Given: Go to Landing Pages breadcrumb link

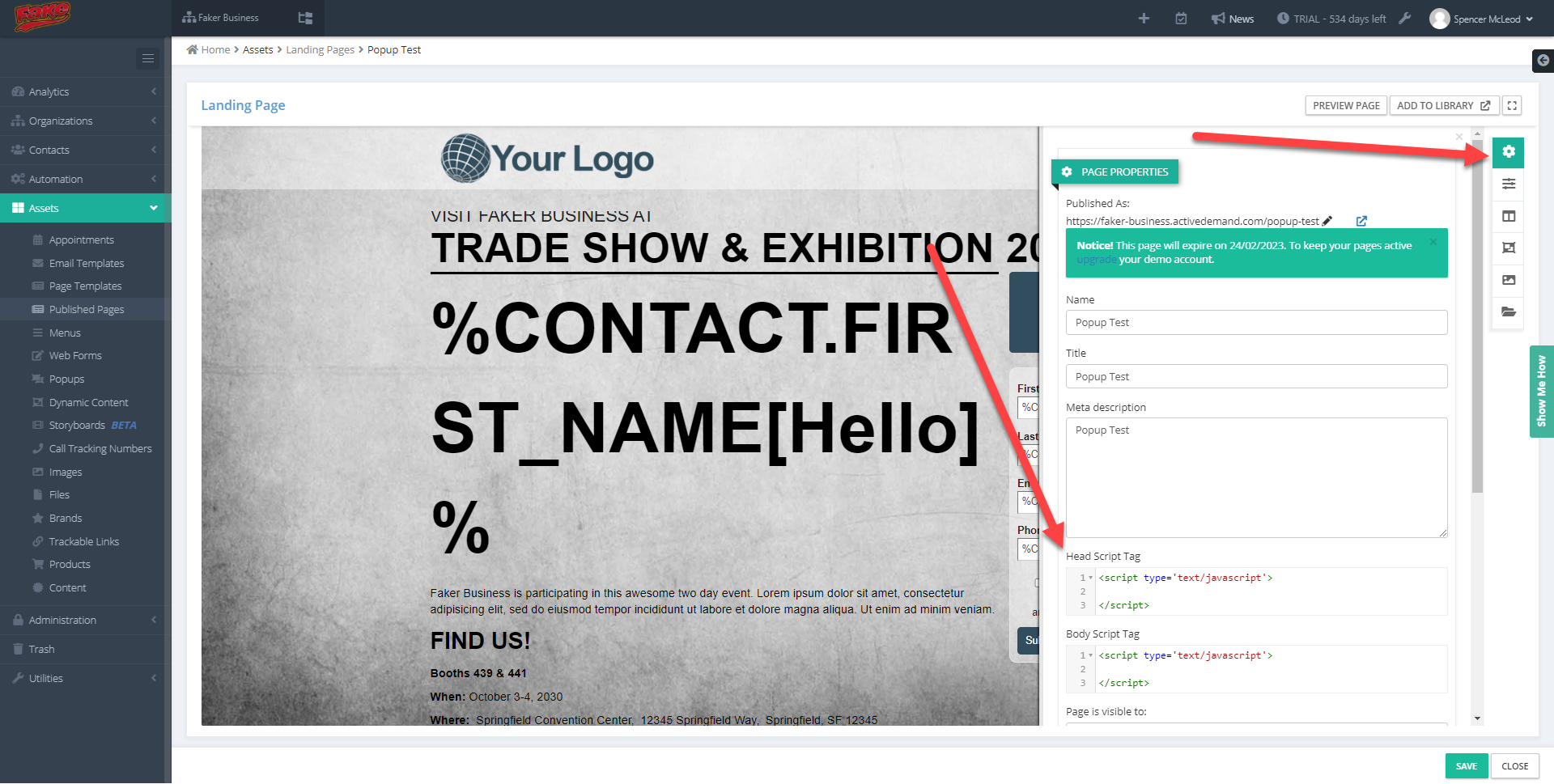Looking at the screenshot, I should 320,50.
